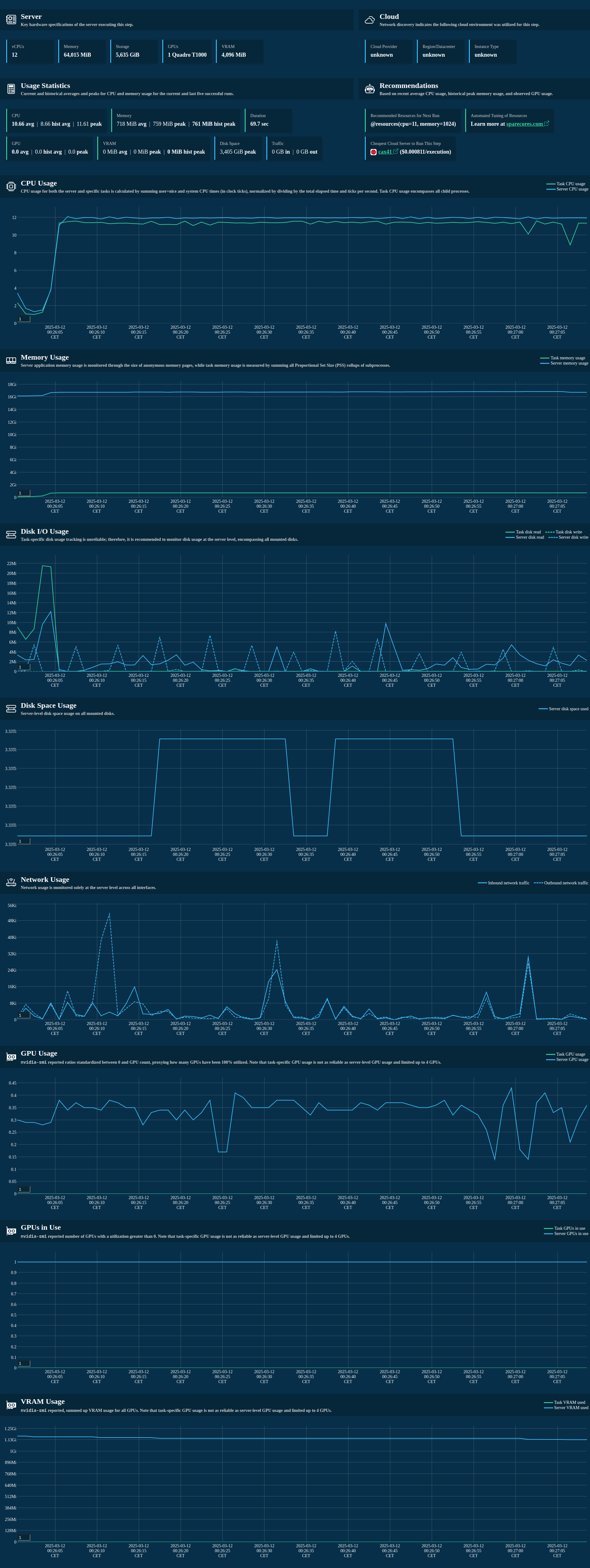The image size is (590, 1568).
Task: Click the range button 1 in VRAM Usage chart
Action: [x=24, y=1538]
